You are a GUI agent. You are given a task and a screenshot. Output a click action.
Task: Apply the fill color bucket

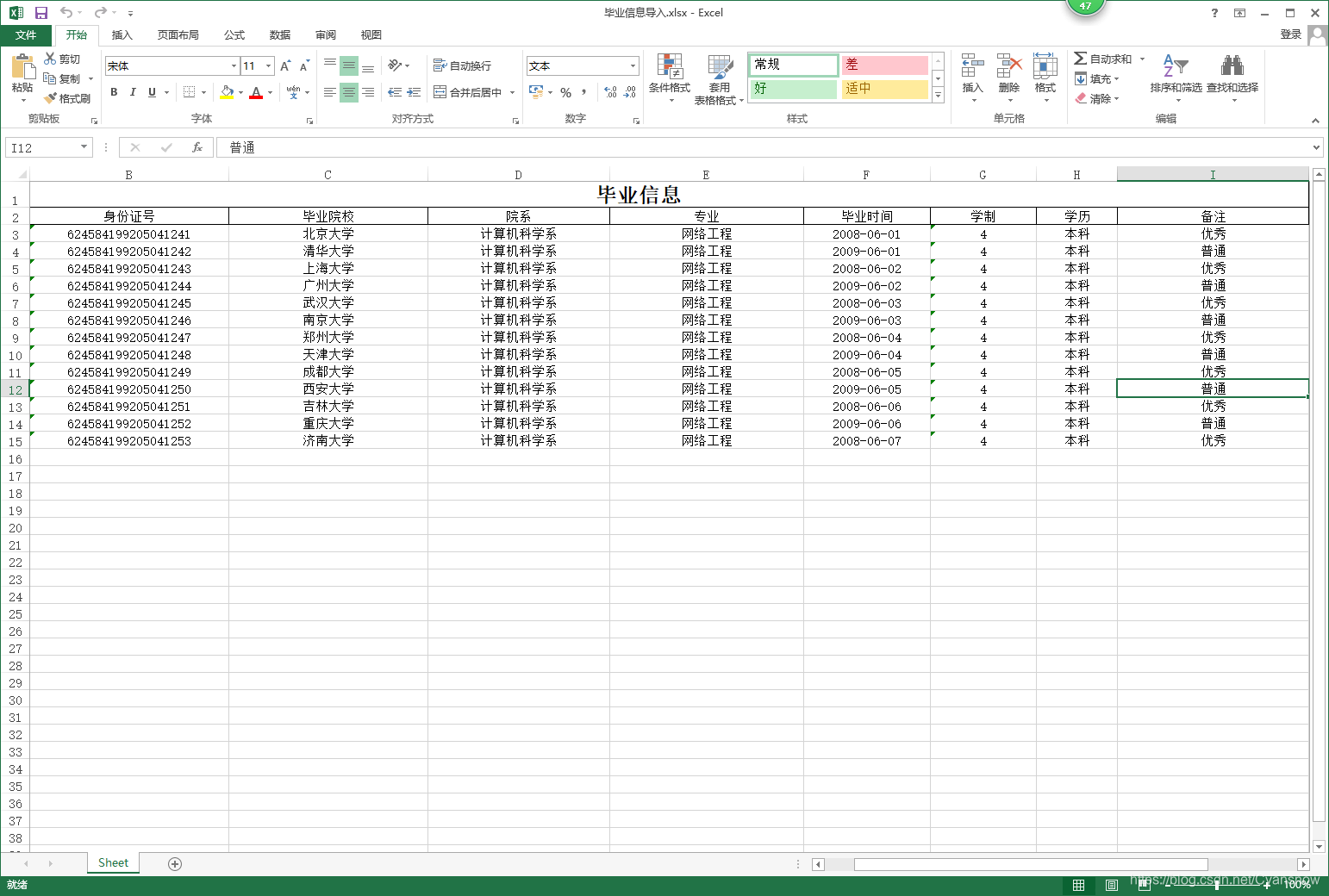227,92
